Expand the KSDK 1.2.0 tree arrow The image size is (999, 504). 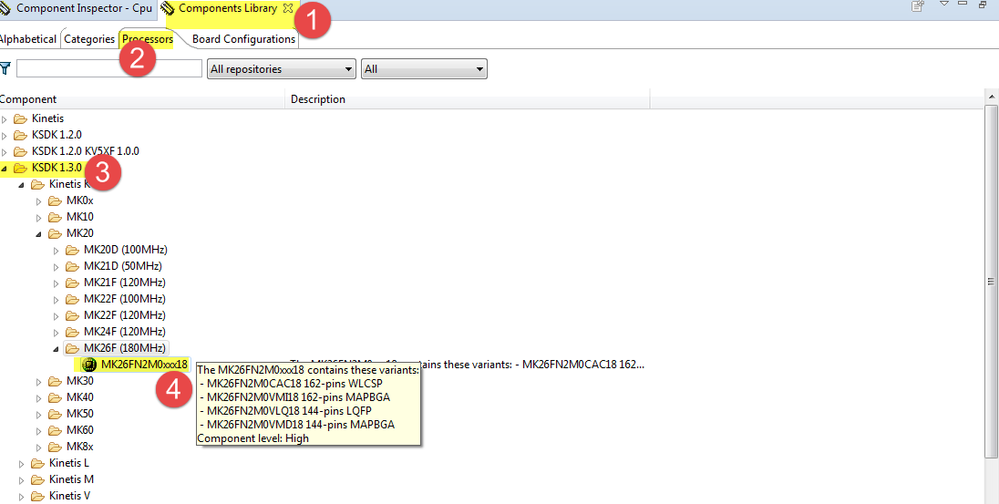pyautogui.click(x=4, y=136)
